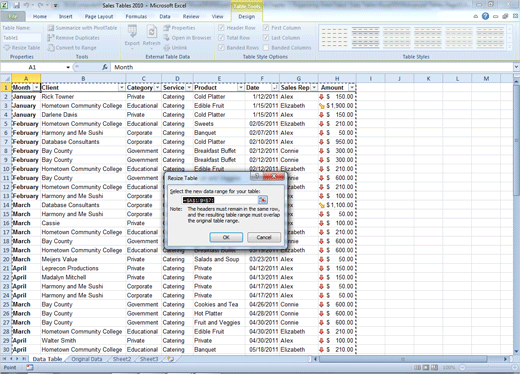Toggle the Total Row checkbox
Screen dimensions: 520x374
[x=221, y=38]
